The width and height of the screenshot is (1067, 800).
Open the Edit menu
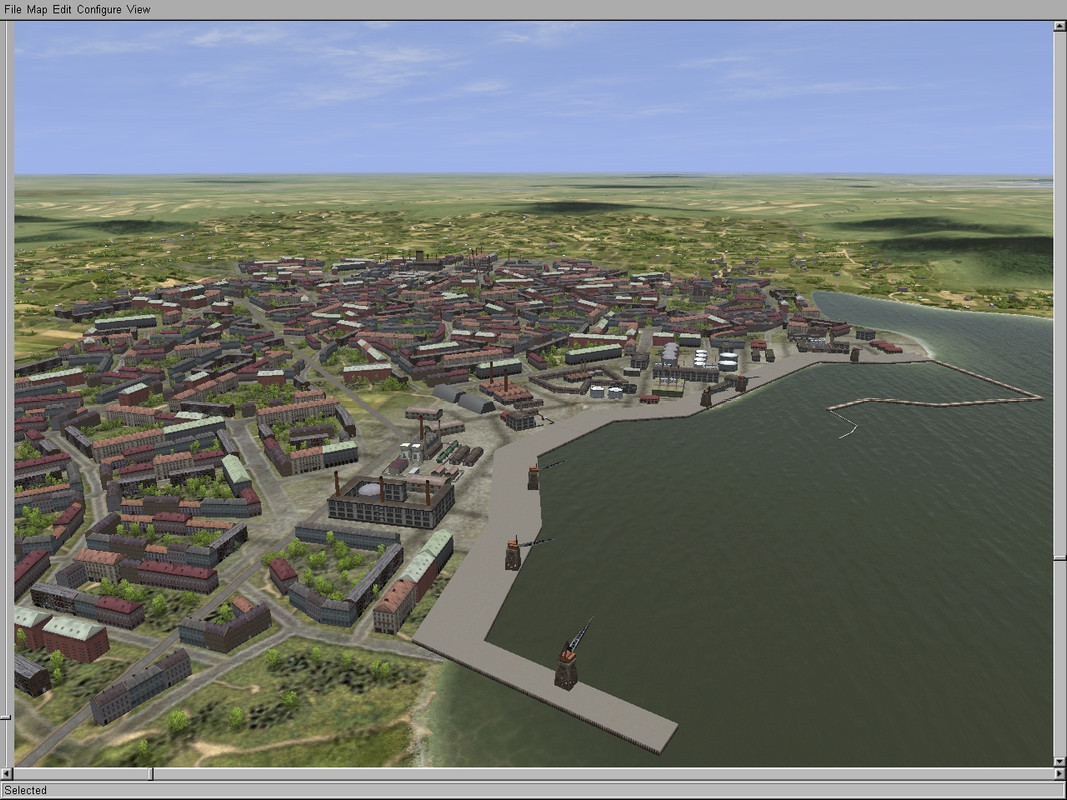tap(62, 10)
